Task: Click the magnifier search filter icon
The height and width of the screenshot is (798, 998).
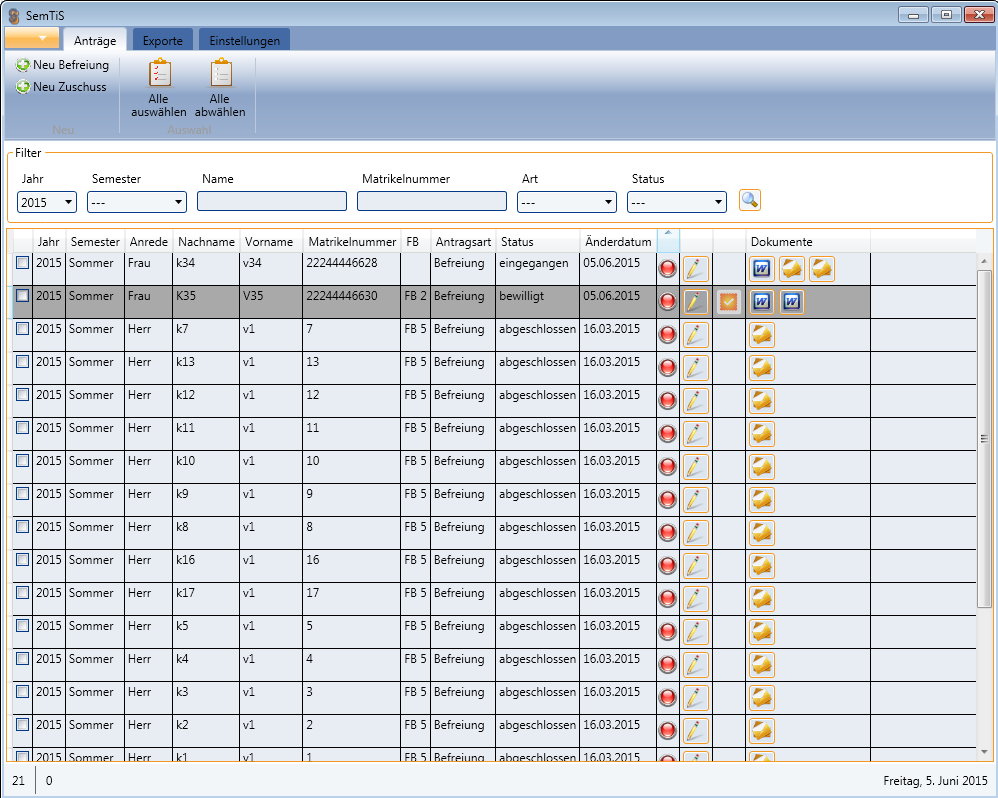Action: click(x=750, y=200)
